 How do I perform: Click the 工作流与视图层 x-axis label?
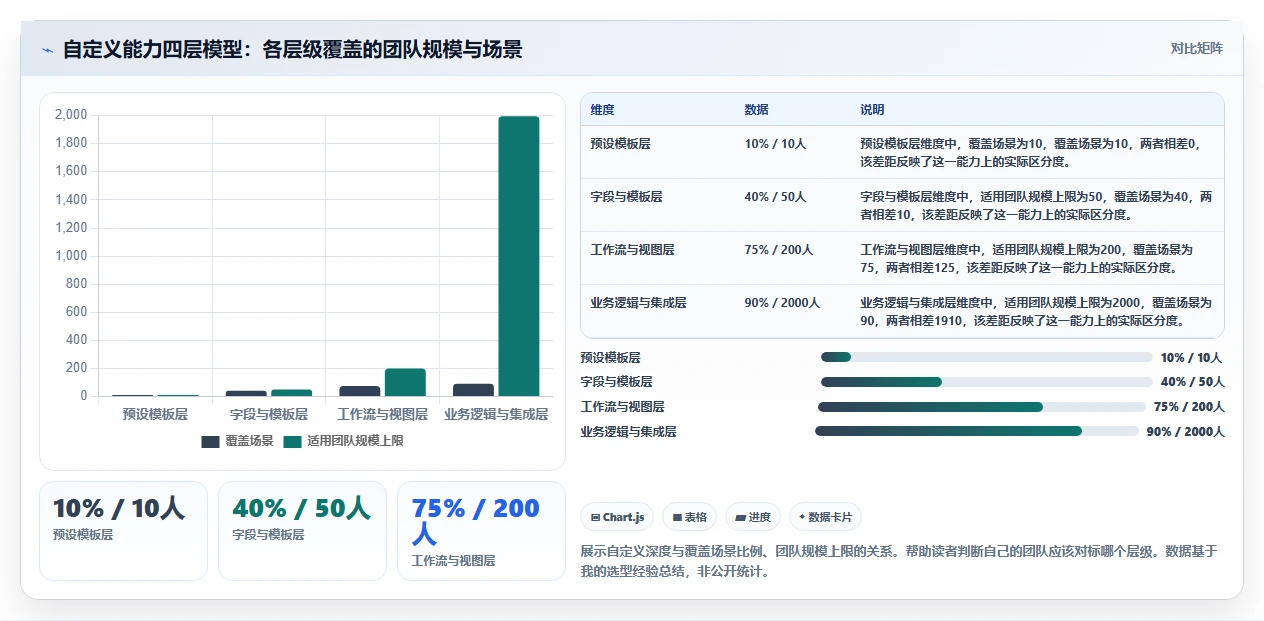click(x=382, y=414)
